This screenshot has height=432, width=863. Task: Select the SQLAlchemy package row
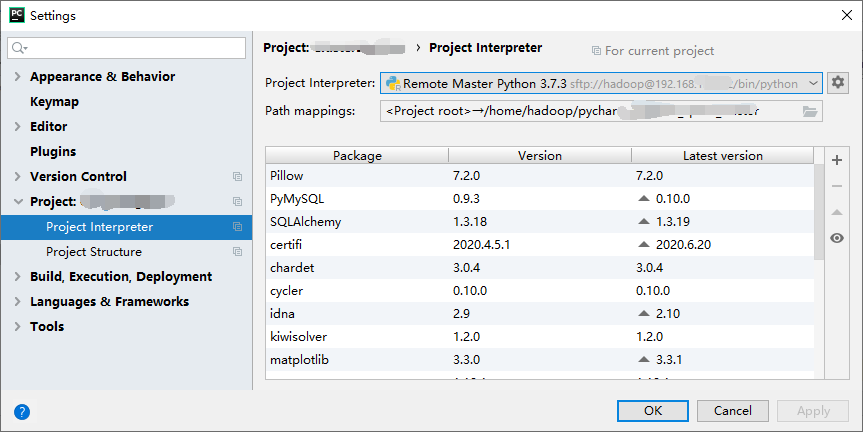[540, 222]
